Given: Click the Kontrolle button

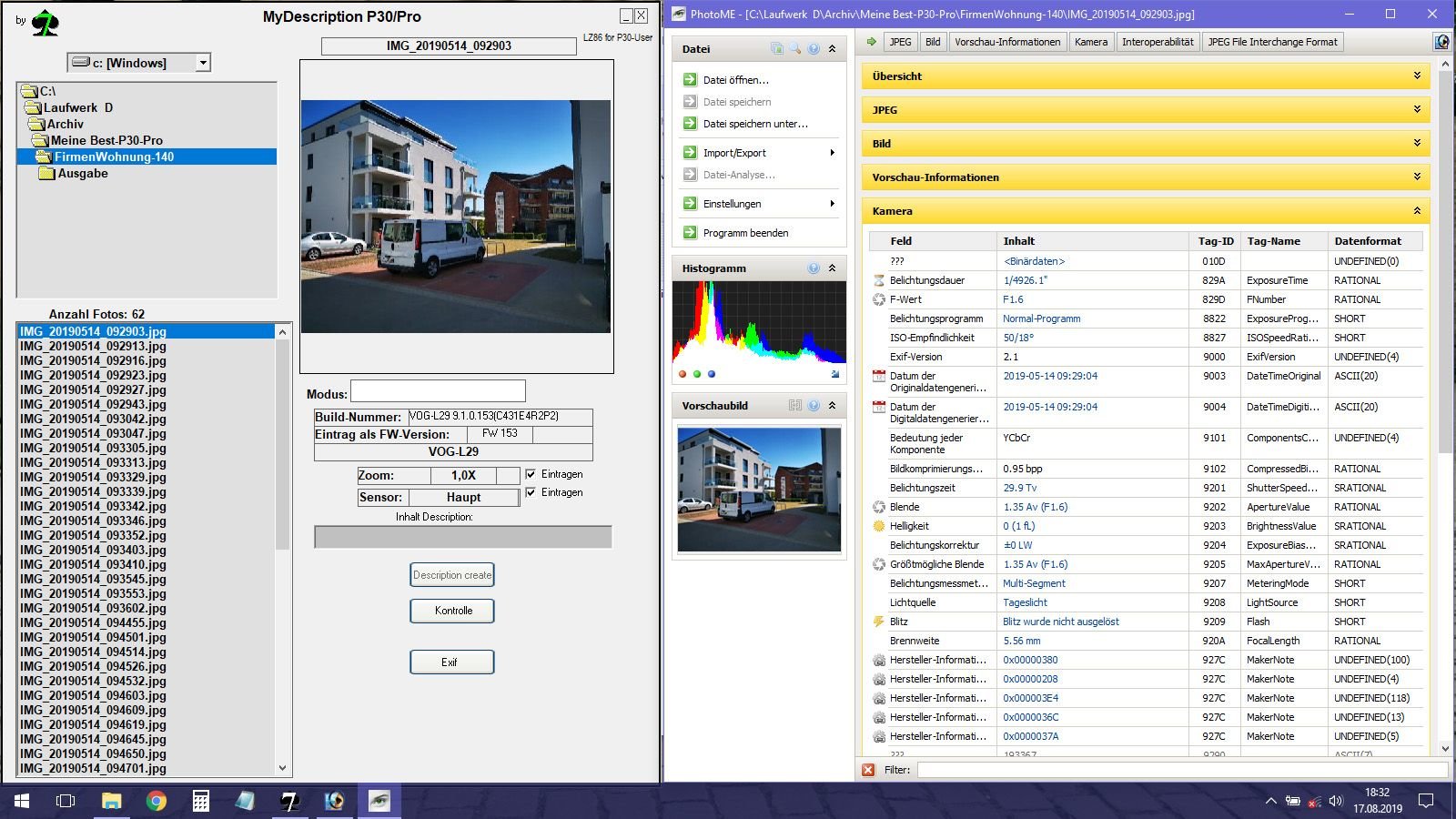Looking at the screenshot, I should pyautogui.click(x=452, y=611).
